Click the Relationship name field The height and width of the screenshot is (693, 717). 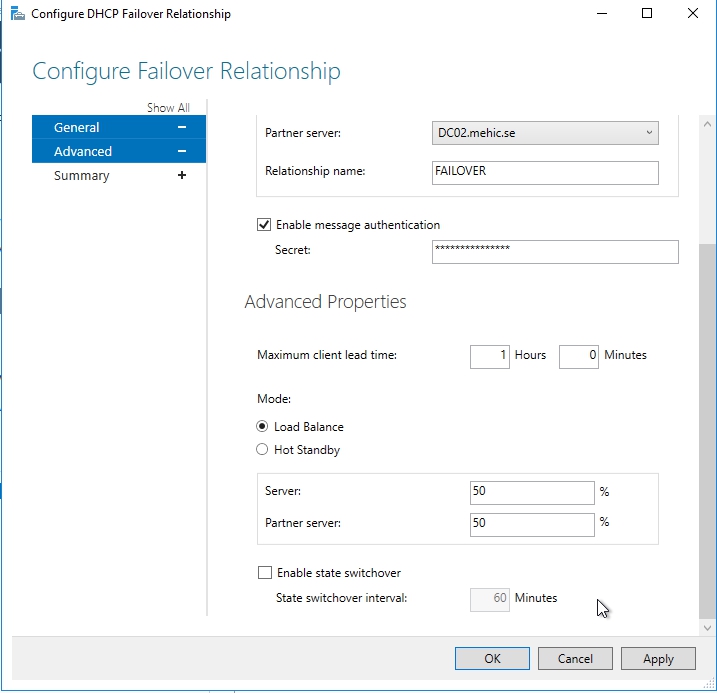[545, 172]
